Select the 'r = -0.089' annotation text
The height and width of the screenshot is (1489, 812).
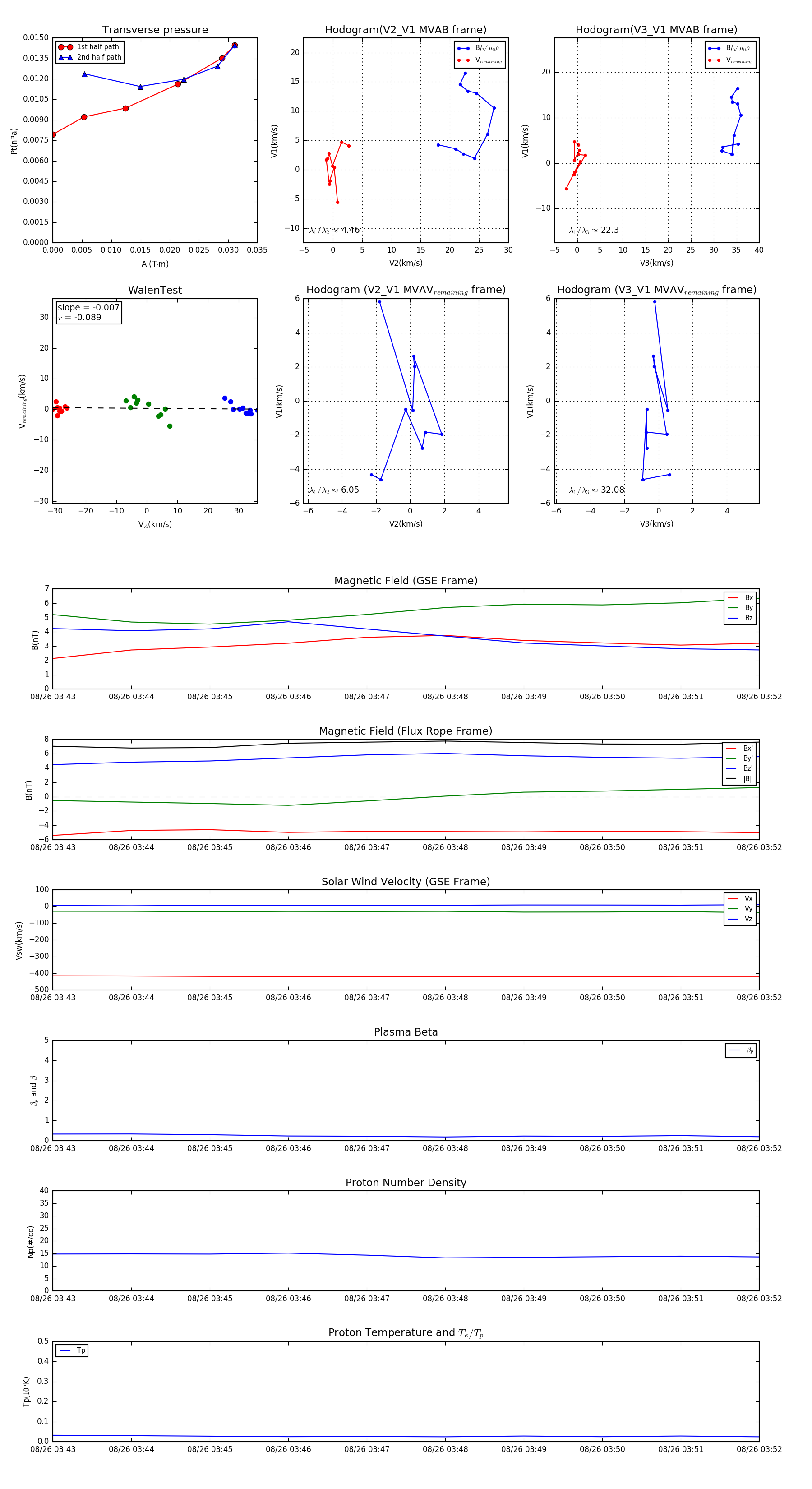[80, 317]
